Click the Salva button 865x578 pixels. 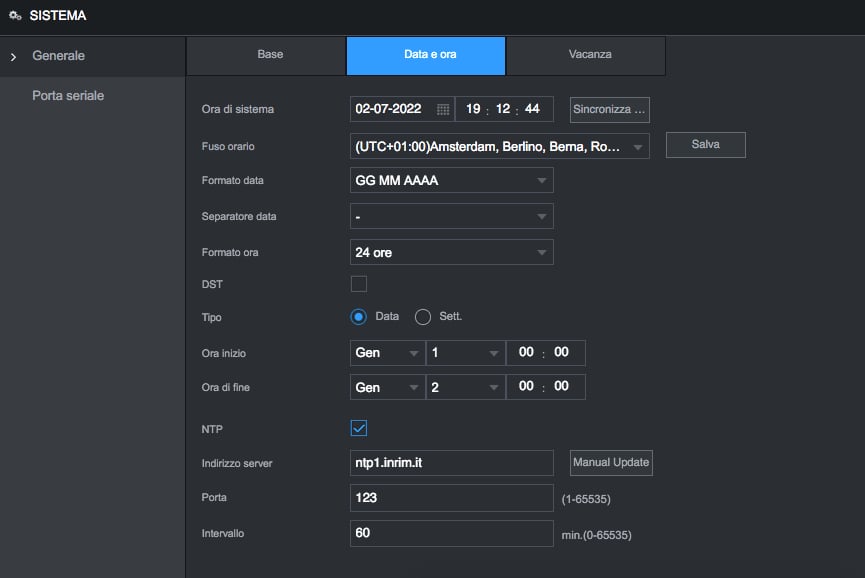click(x=705, y=145)
